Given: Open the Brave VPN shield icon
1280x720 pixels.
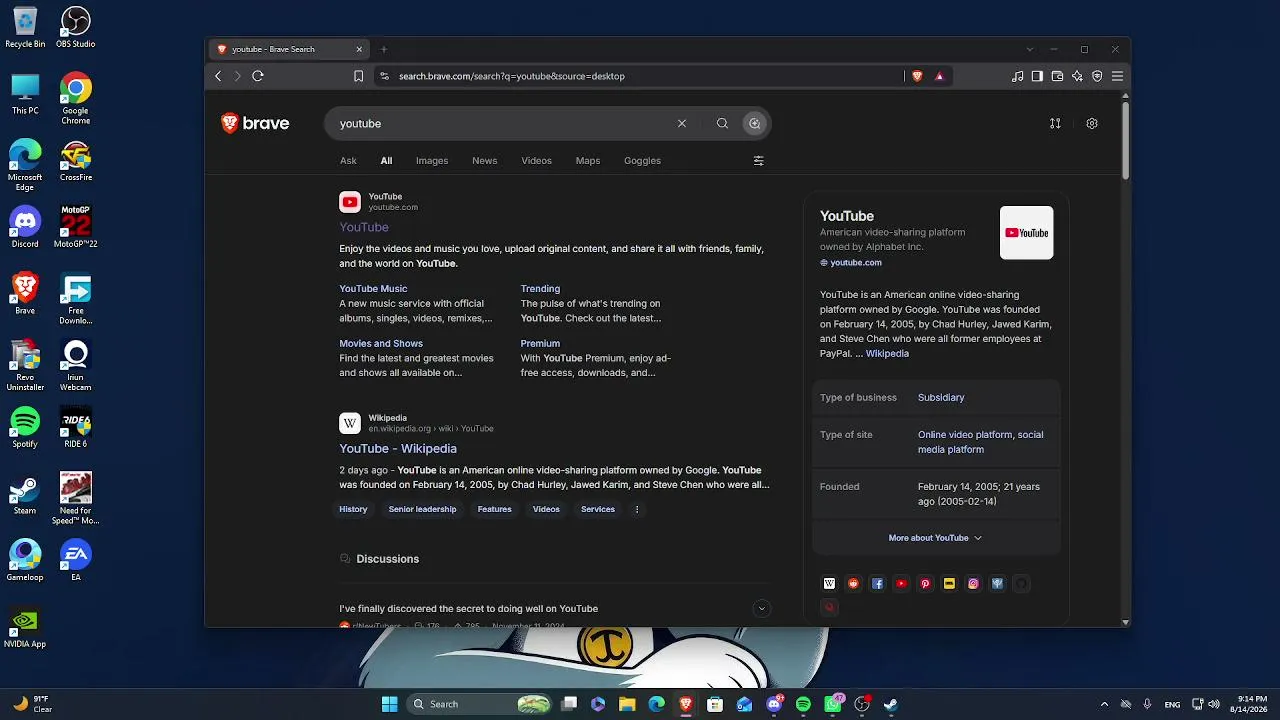Looking at the screenshot, I should (1097, 76).
